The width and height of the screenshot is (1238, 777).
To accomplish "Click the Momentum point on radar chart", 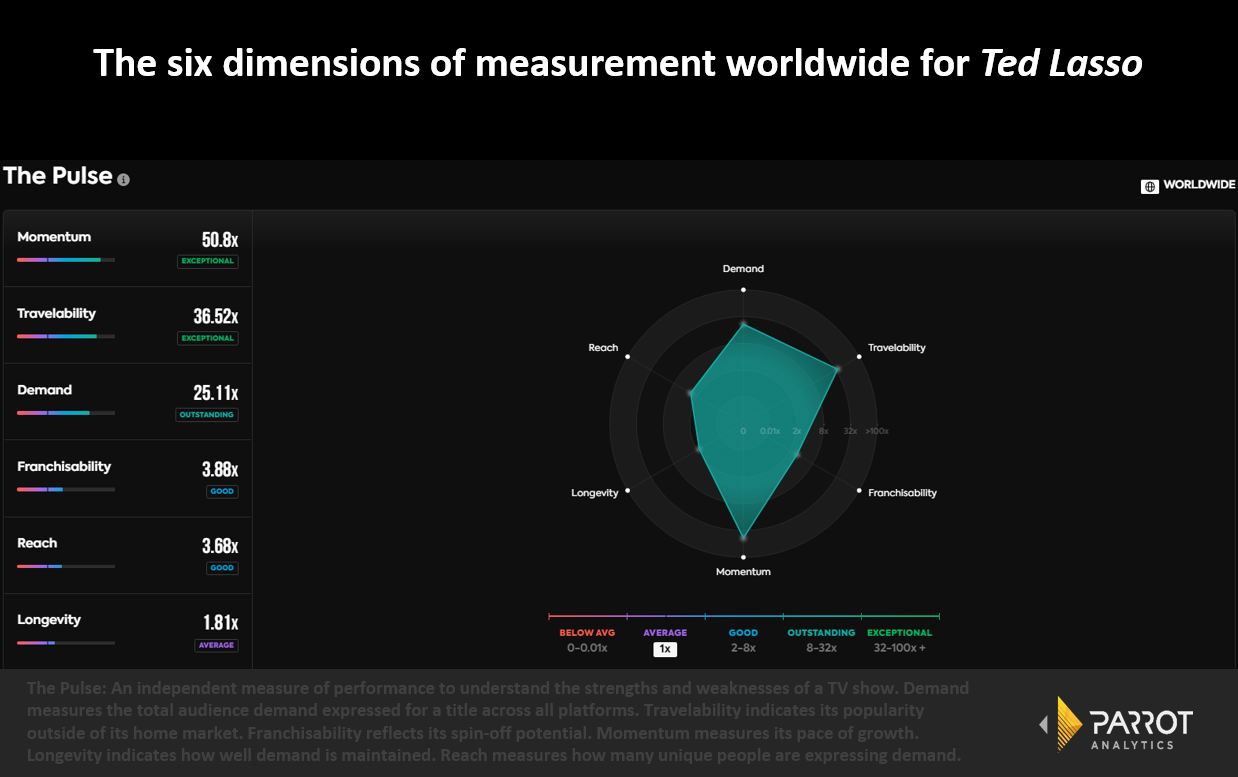I will pos(743,538).
